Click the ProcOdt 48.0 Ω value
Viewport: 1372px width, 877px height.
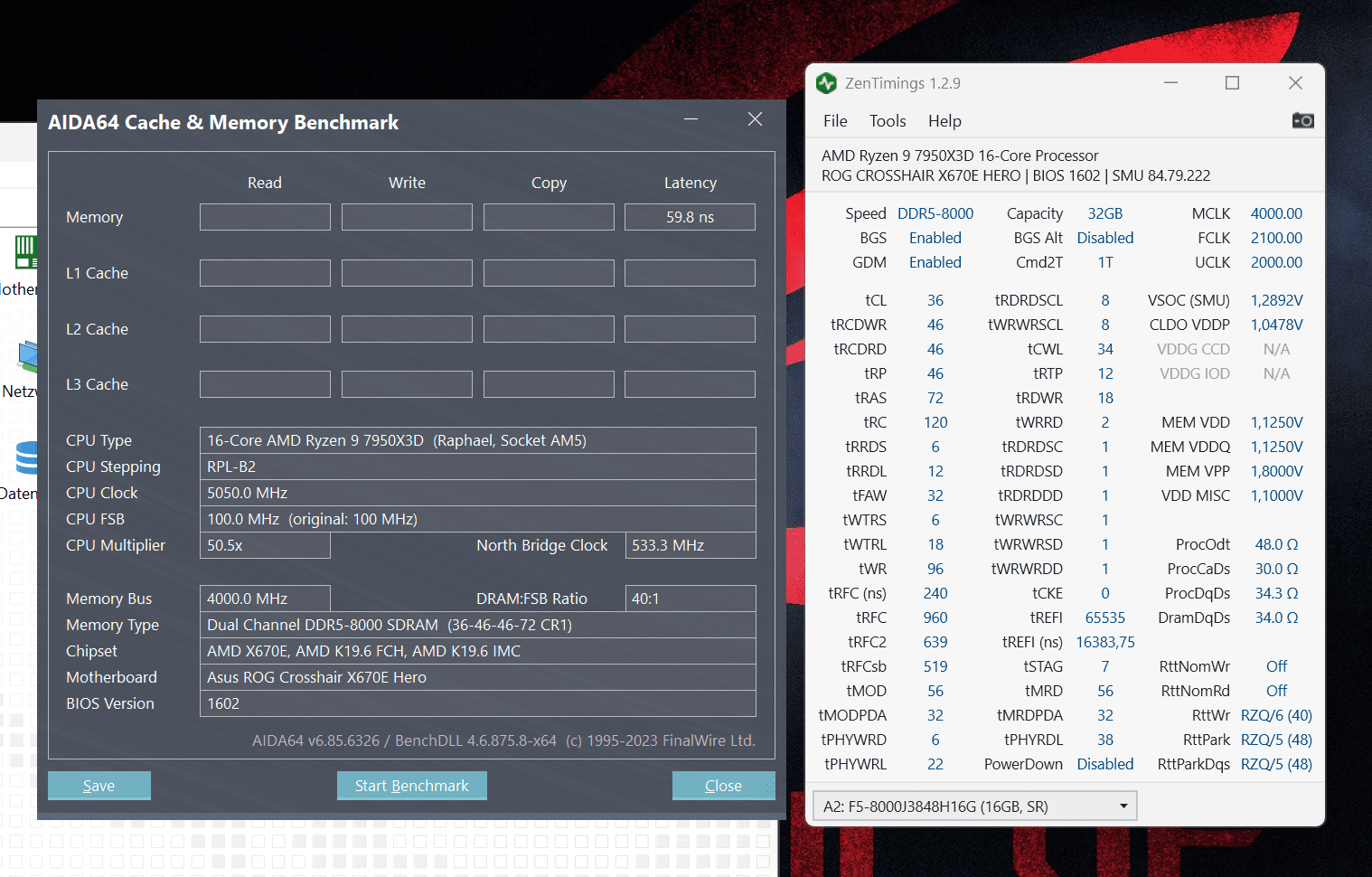tap(1276, 544)
